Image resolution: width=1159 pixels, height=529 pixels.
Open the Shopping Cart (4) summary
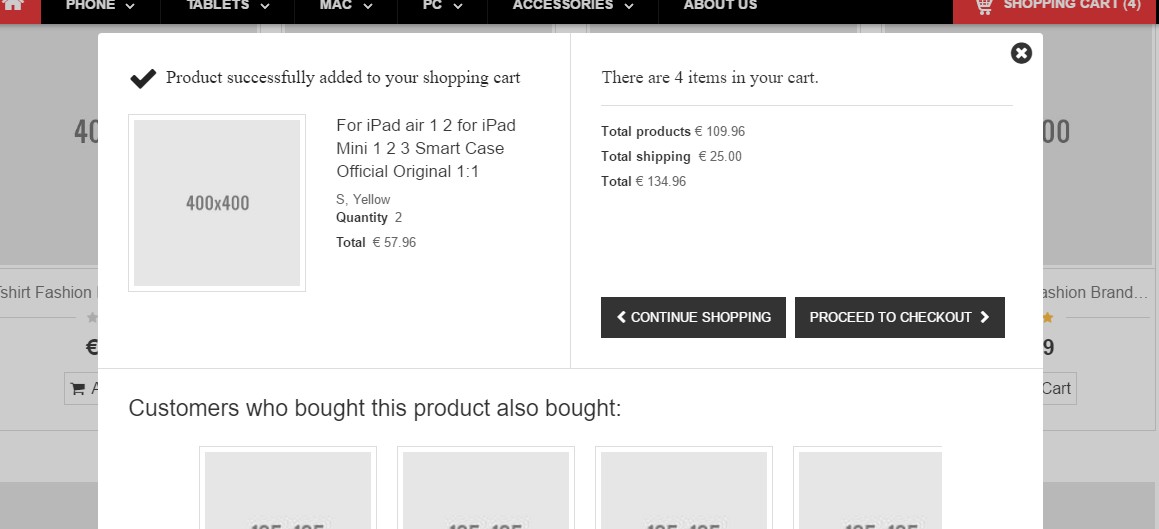(1056, 7)
